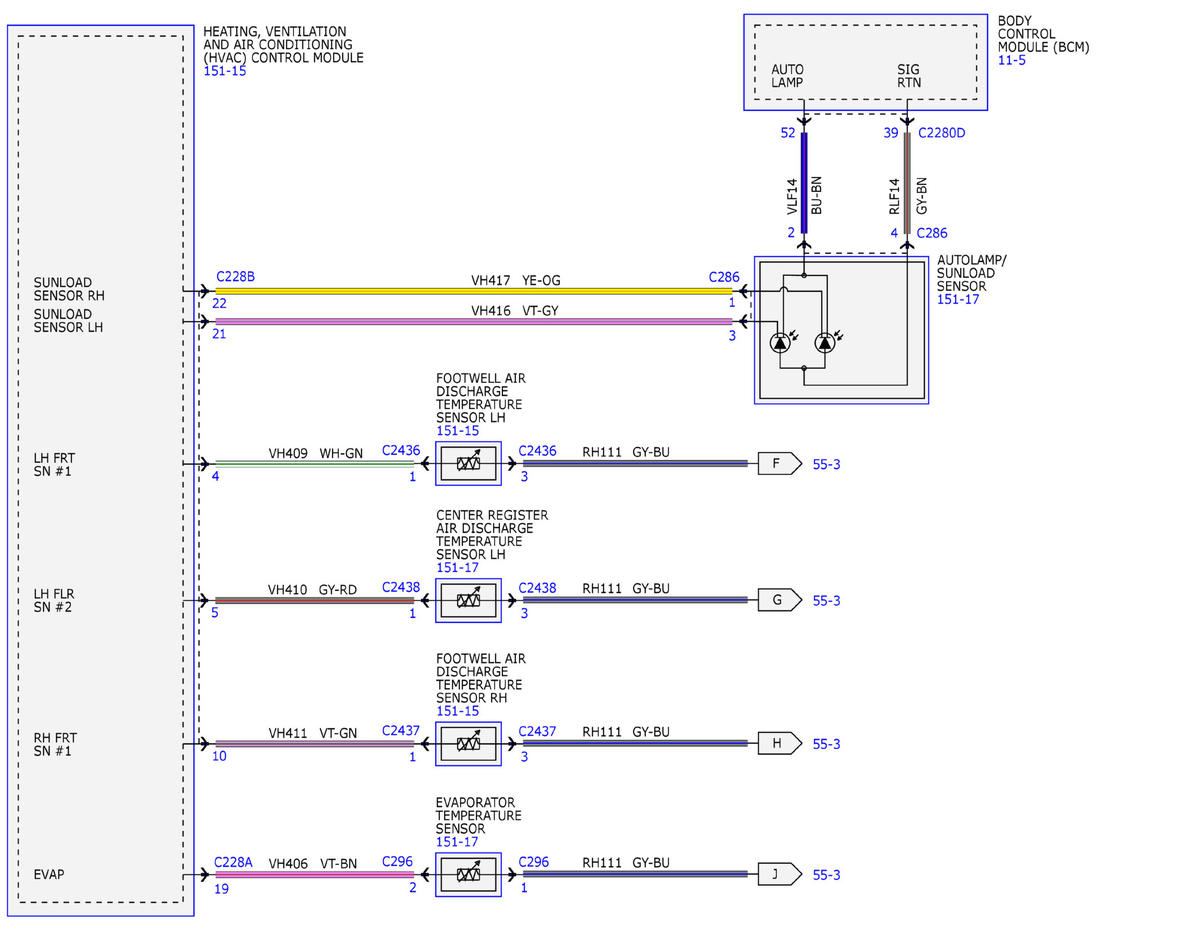Click the left photodiode symbol in Autolamp/Sunload Sensor
This screenshot has height=927, width=1200.
point(781,342)
